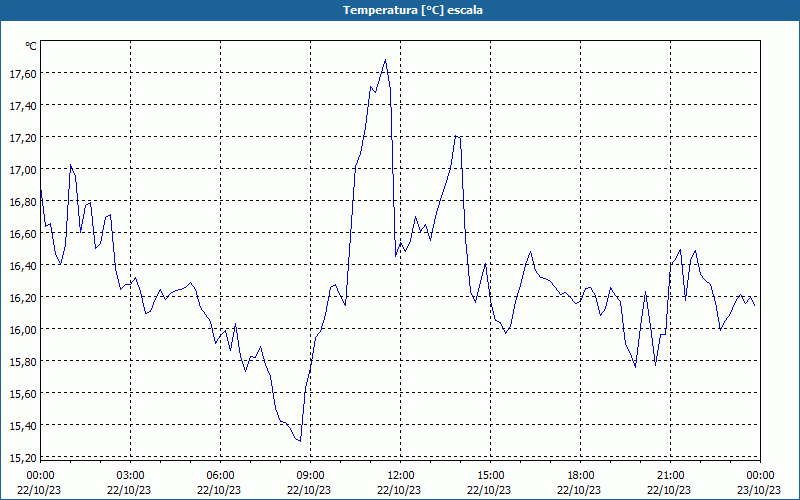
Task: Click the 17,60 y-axis label
Action: [x=23, y=74]
